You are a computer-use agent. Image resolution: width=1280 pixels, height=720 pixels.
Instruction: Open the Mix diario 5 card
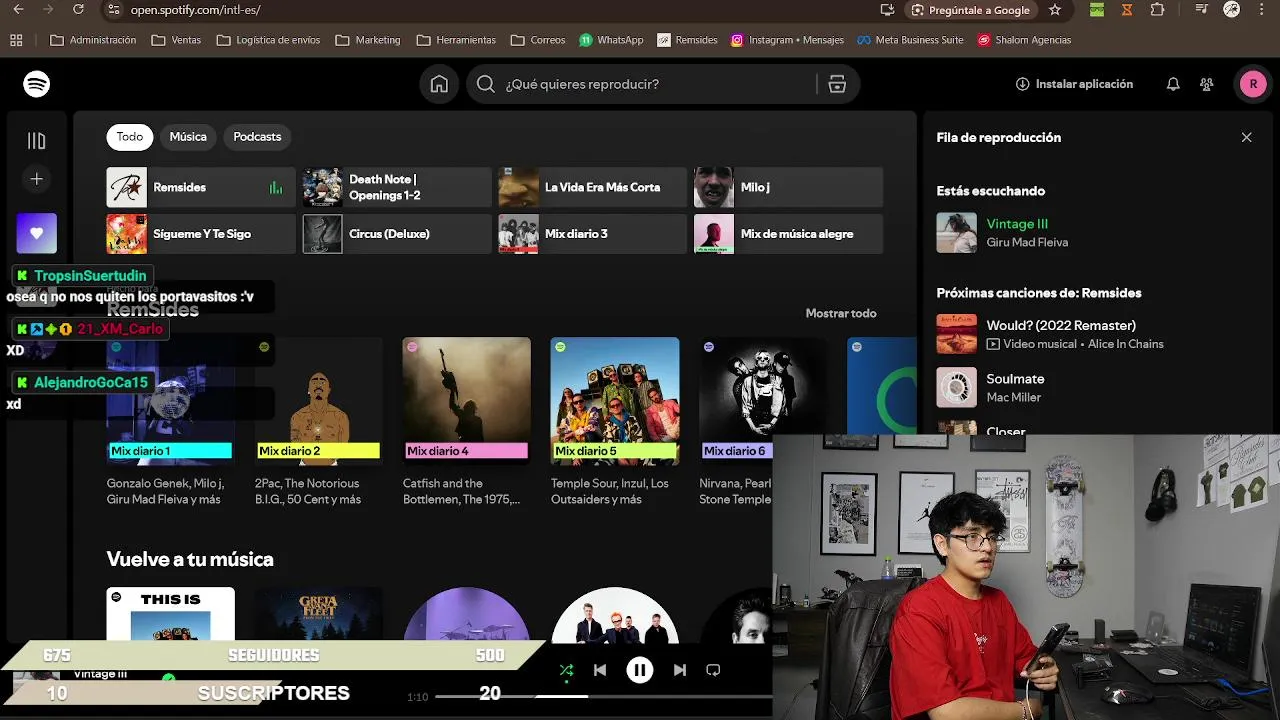615,420
